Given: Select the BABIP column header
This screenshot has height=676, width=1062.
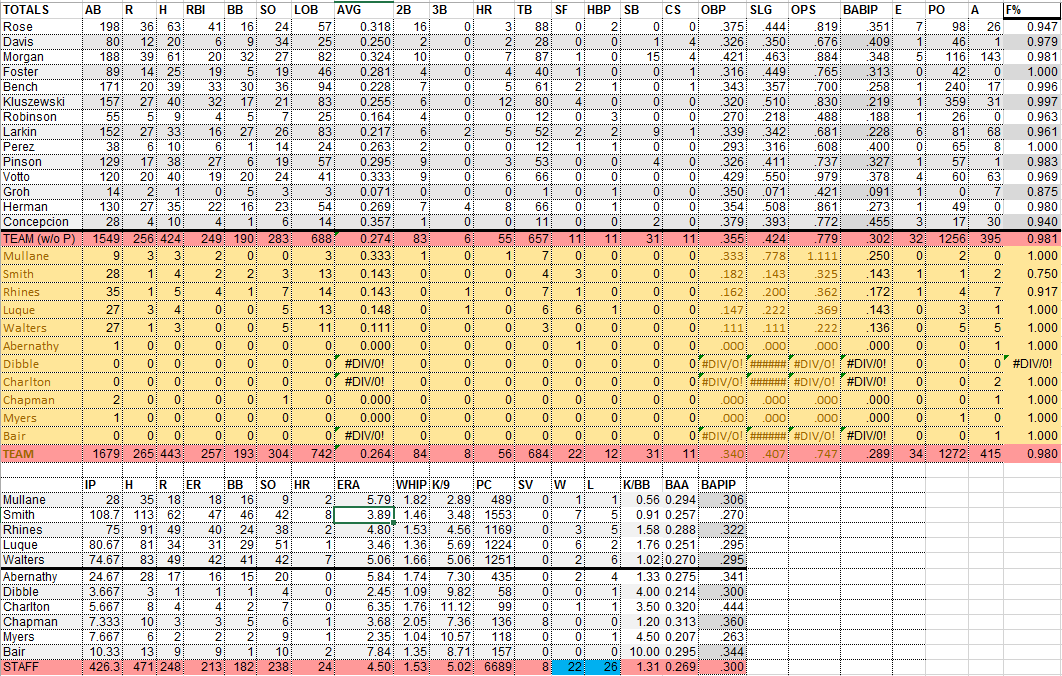Looking at the screenshot, I should coord(866,9).
